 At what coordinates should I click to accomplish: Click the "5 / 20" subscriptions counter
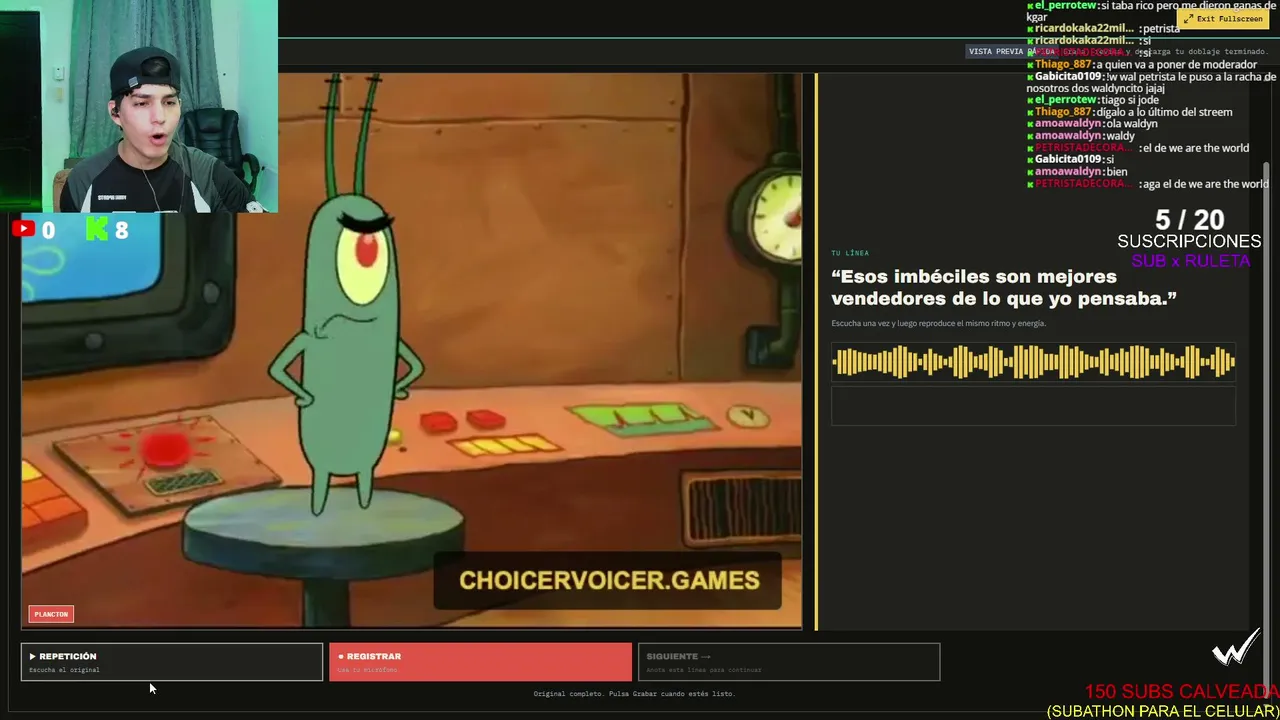tap(1189, 219)
